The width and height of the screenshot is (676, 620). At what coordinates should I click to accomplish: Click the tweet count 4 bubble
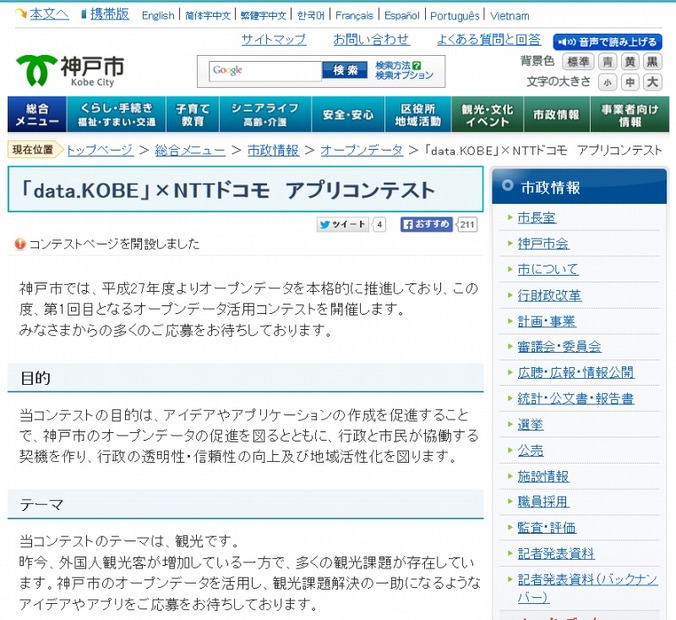point(379,225)
